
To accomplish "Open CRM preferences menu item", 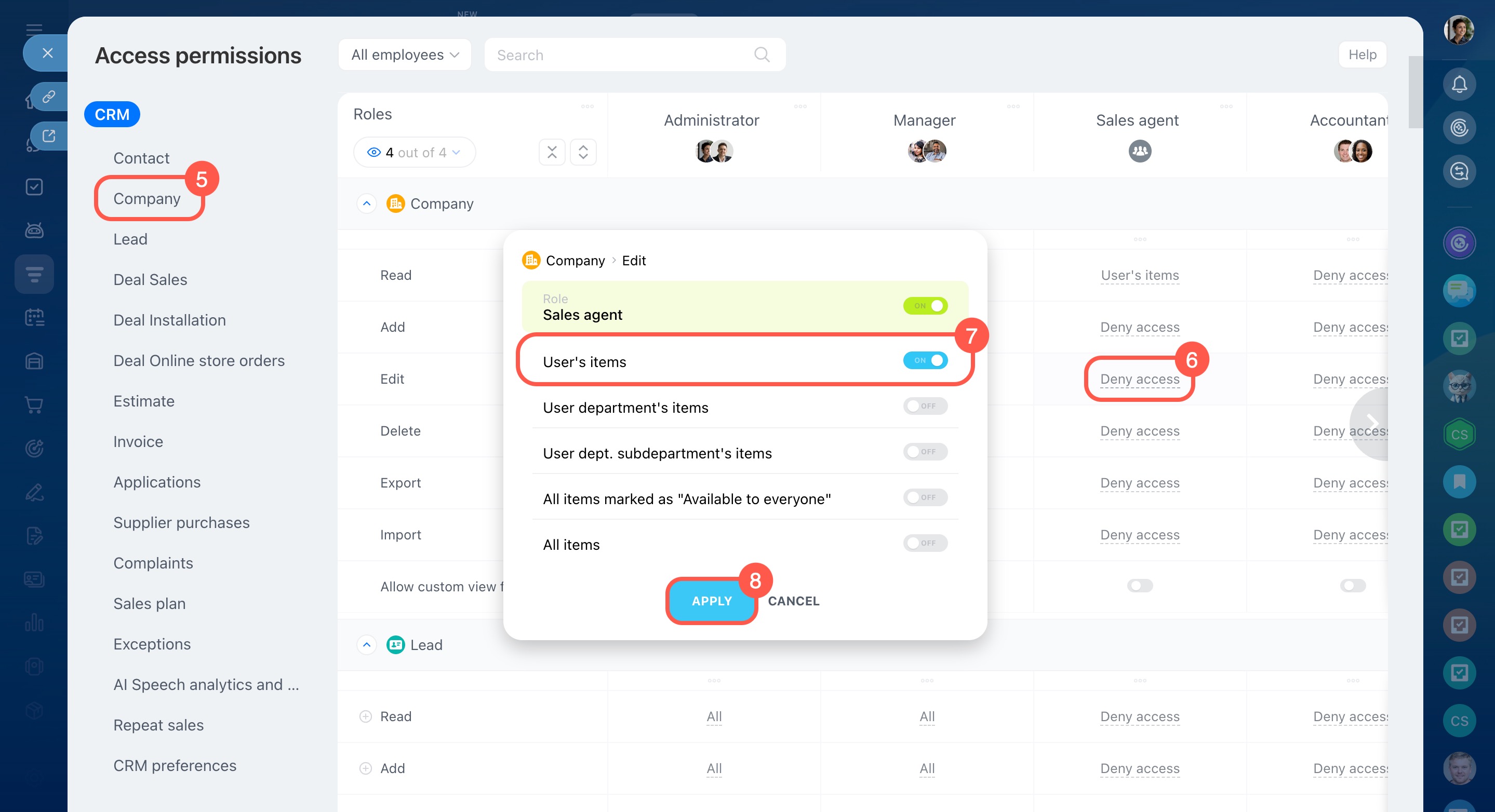I will click(x=175, y=766).
